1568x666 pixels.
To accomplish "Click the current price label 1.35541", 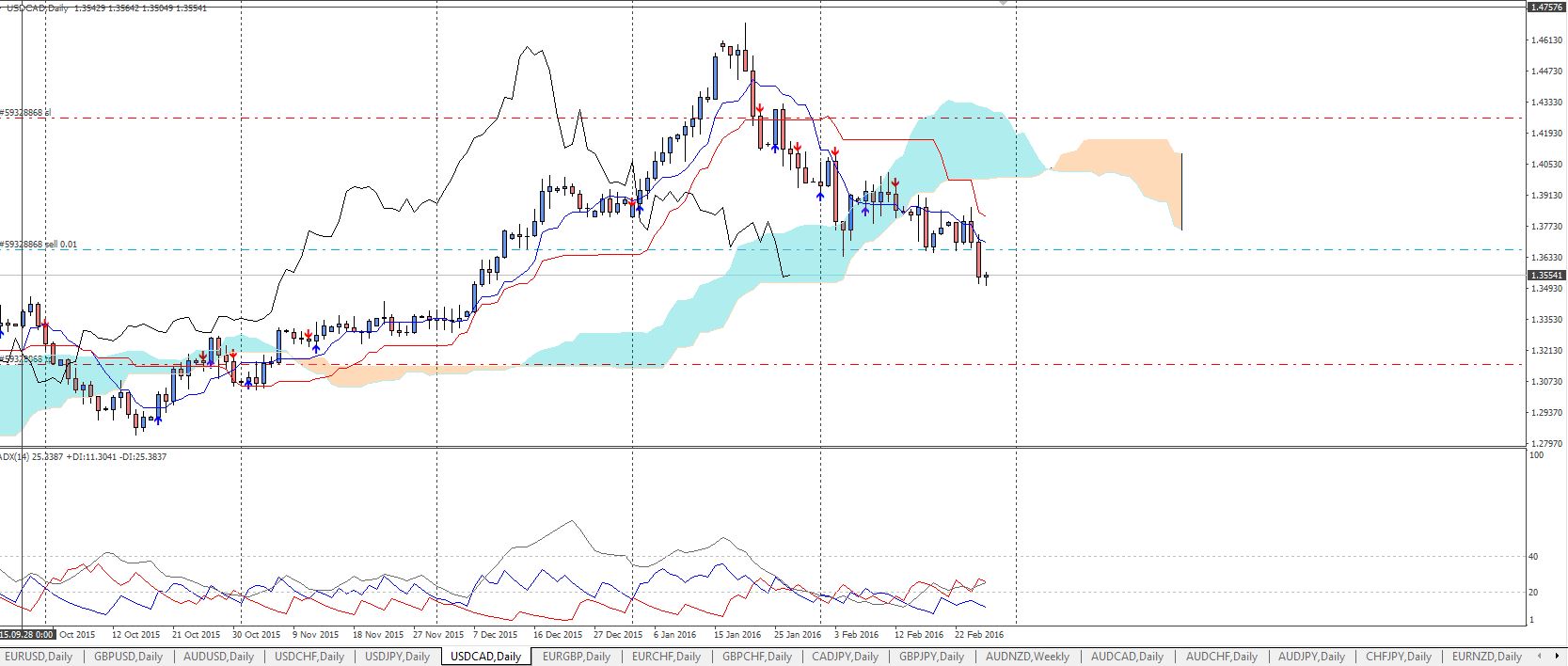I will pos(1546,276).
